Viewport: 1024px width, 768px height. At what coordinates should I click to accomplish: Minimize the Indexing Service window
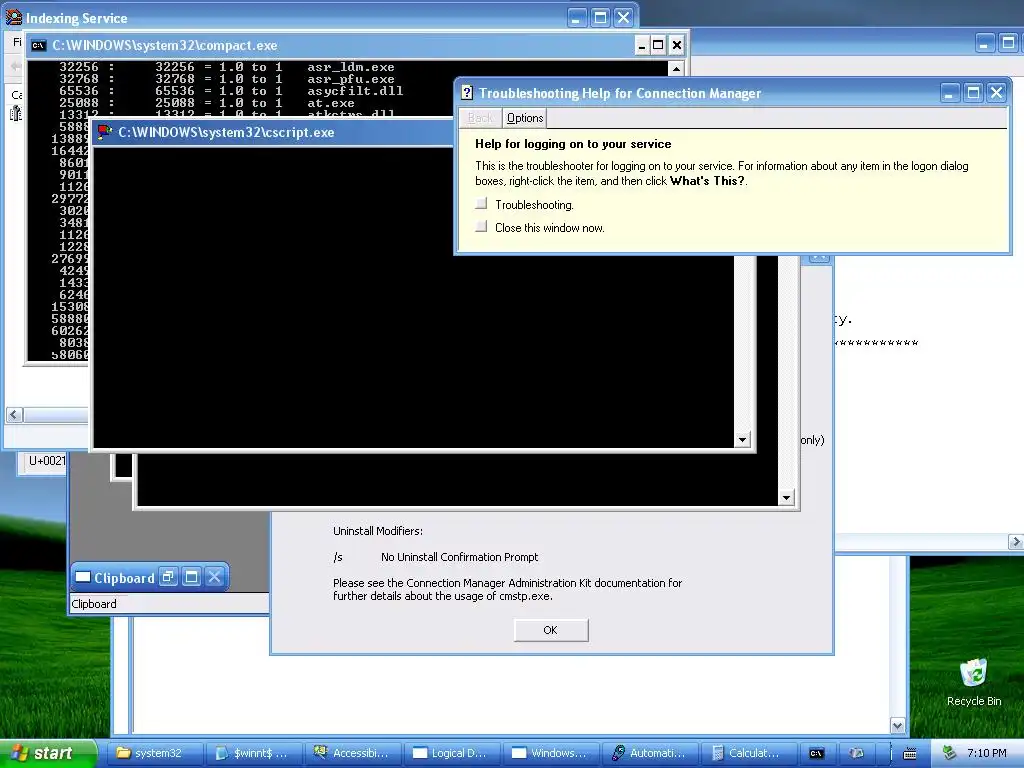pos(575,18)
